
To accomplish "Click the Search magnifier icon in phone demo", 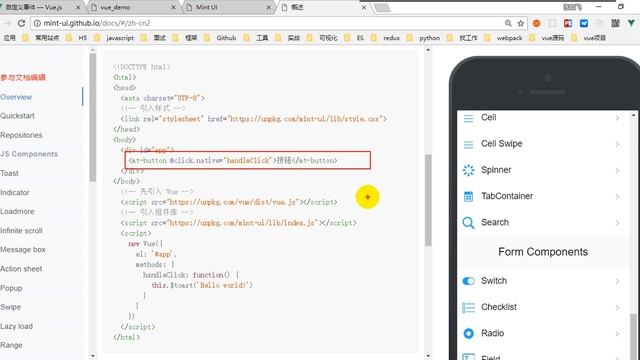I will (x=469, y=223).
